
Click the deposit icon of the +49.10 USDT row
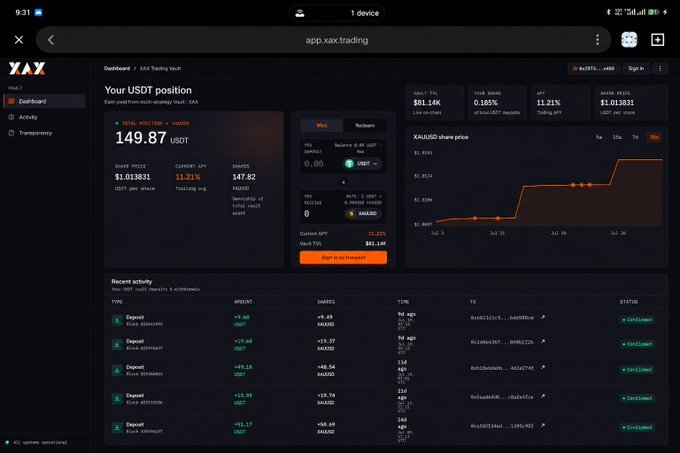[117, 370]
